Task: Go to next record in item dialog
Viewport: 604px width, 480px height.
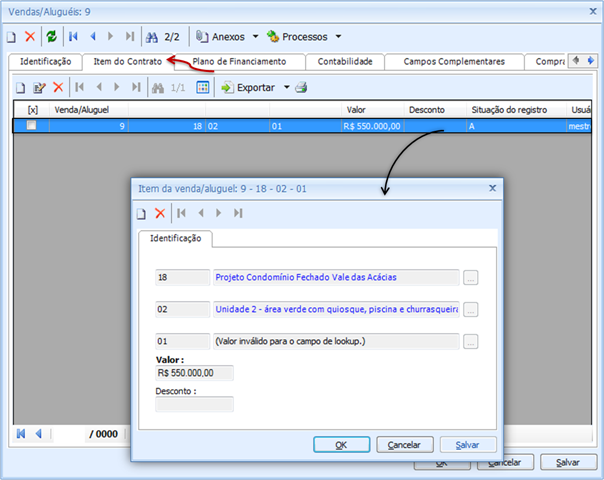Action: (x=218, y=213)
